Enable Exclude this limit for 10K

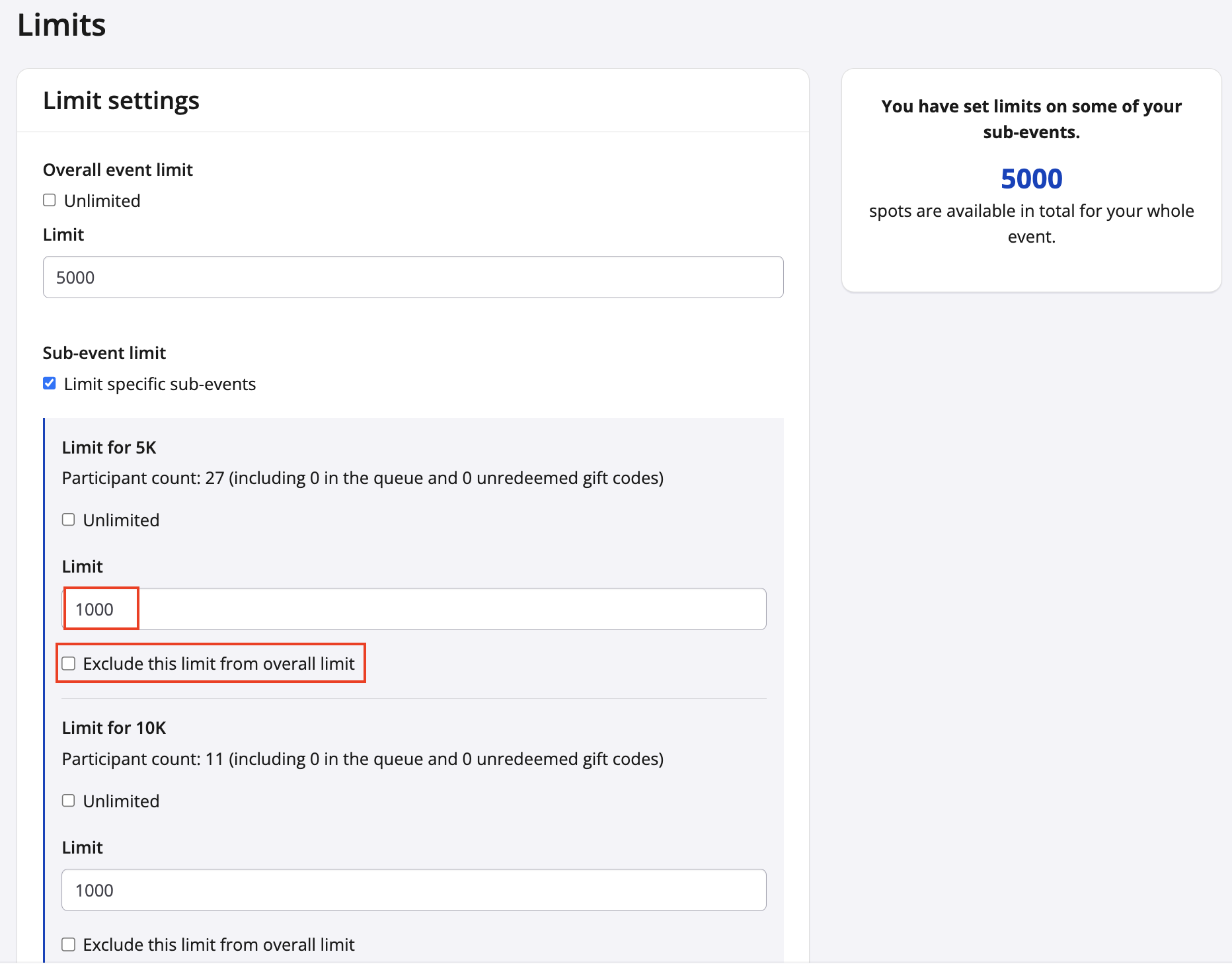coord(69,944)
